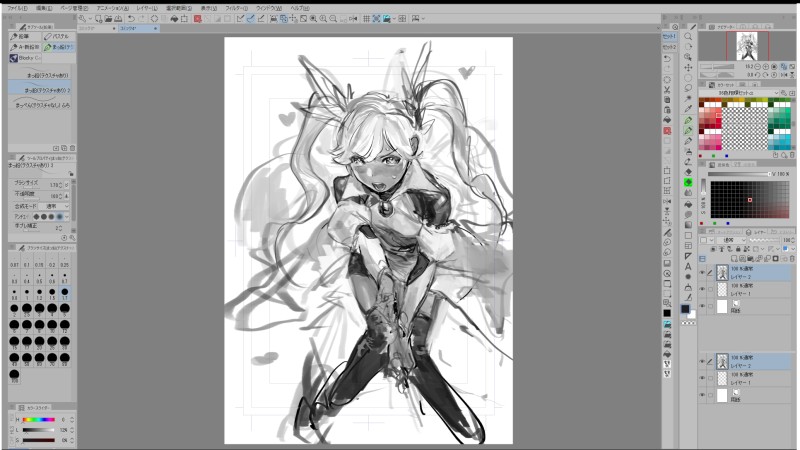Click Navigator zoom-in plus button
800x450 pixels.
(x=766, y=66)
